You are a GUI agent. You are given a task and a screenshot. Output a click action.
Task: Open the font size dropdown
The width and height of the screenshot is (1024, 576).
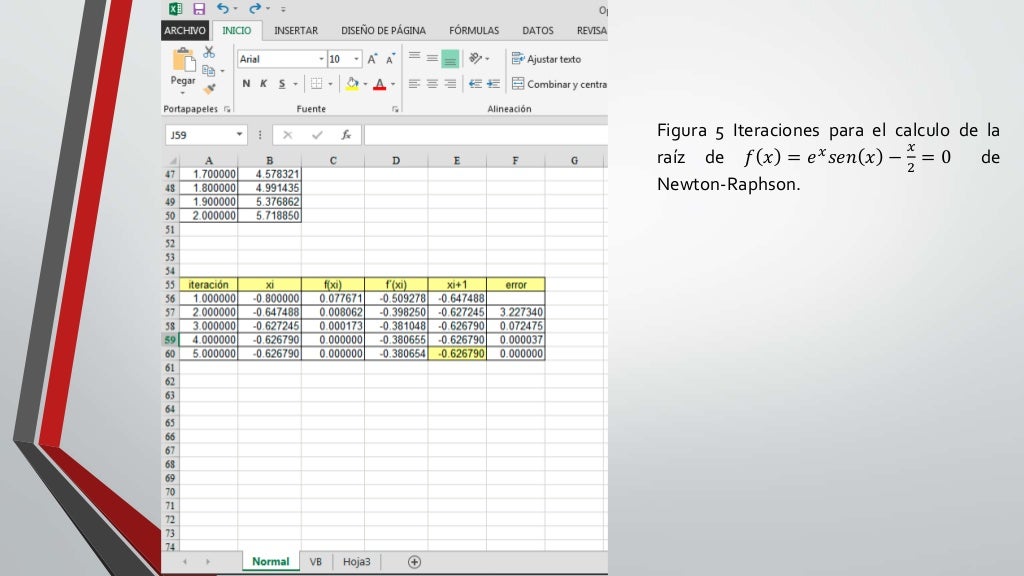[x=357, y=59]
